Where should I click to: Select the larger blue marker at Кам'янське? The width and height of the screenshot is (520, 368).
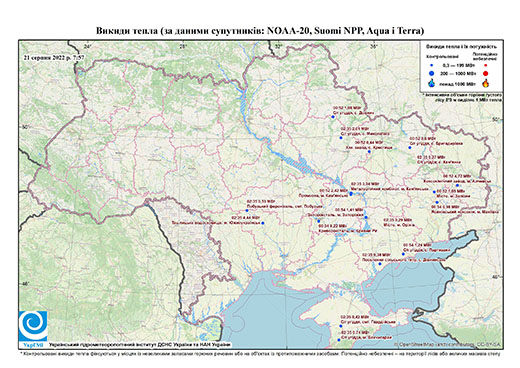(351, 194)
